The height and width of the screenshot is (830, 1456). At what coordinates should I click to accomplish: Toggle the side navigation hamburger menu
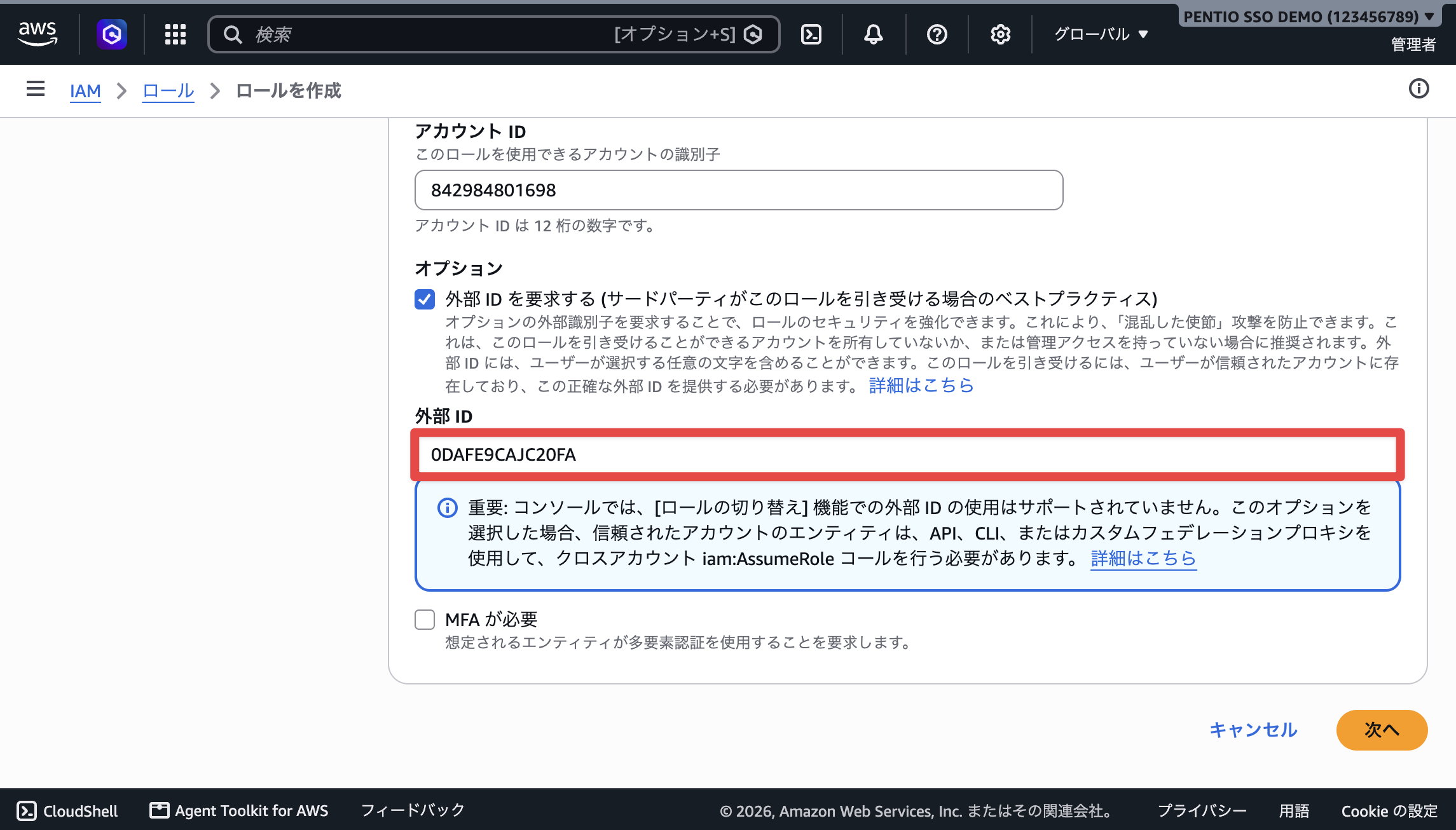point(36,89)
